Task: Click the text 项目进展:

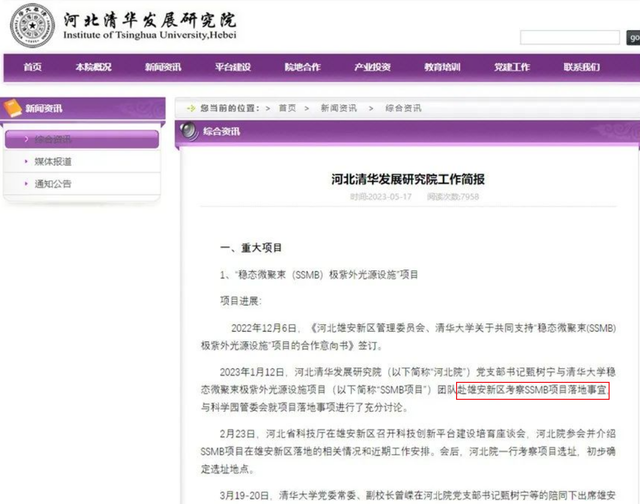Action: click(241, 301)
